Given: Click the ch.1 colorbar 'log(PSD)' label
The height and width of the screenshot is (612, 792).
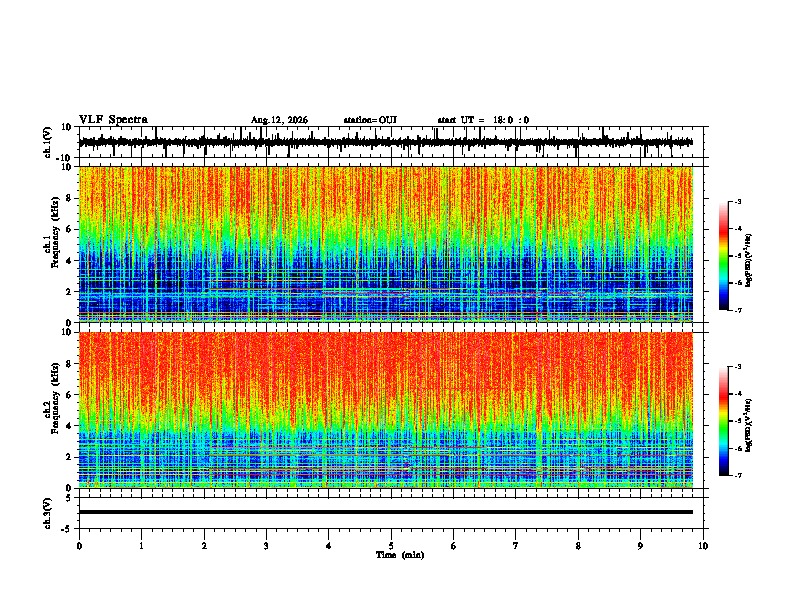Looking at the screenshot, I should click(x=748, y=261).
